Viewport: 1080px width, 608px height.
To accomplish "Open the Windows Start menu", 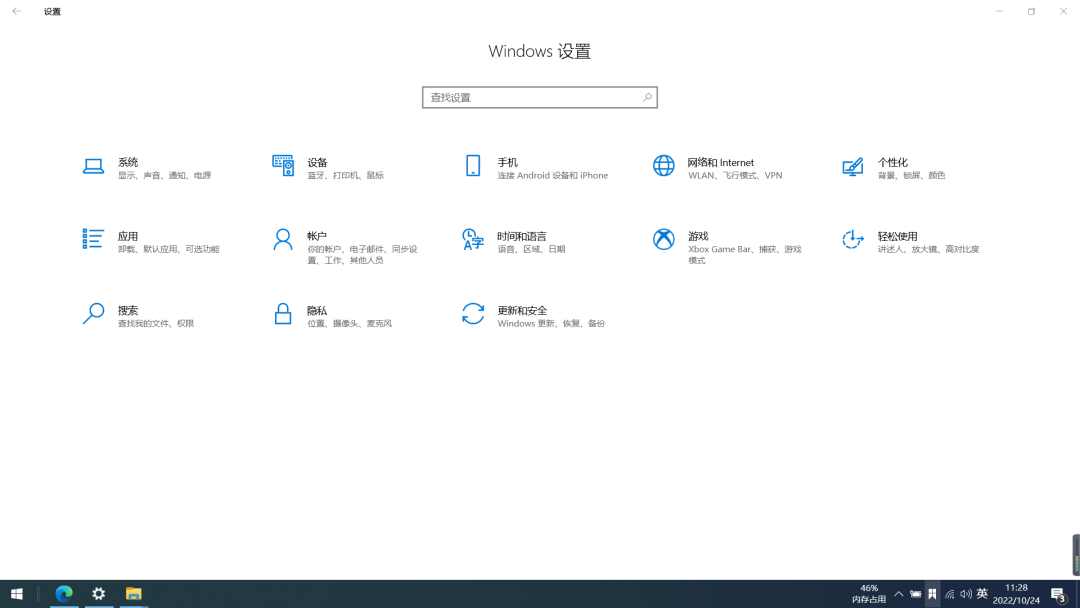I will pyautogui.click(x=17, y=594).
